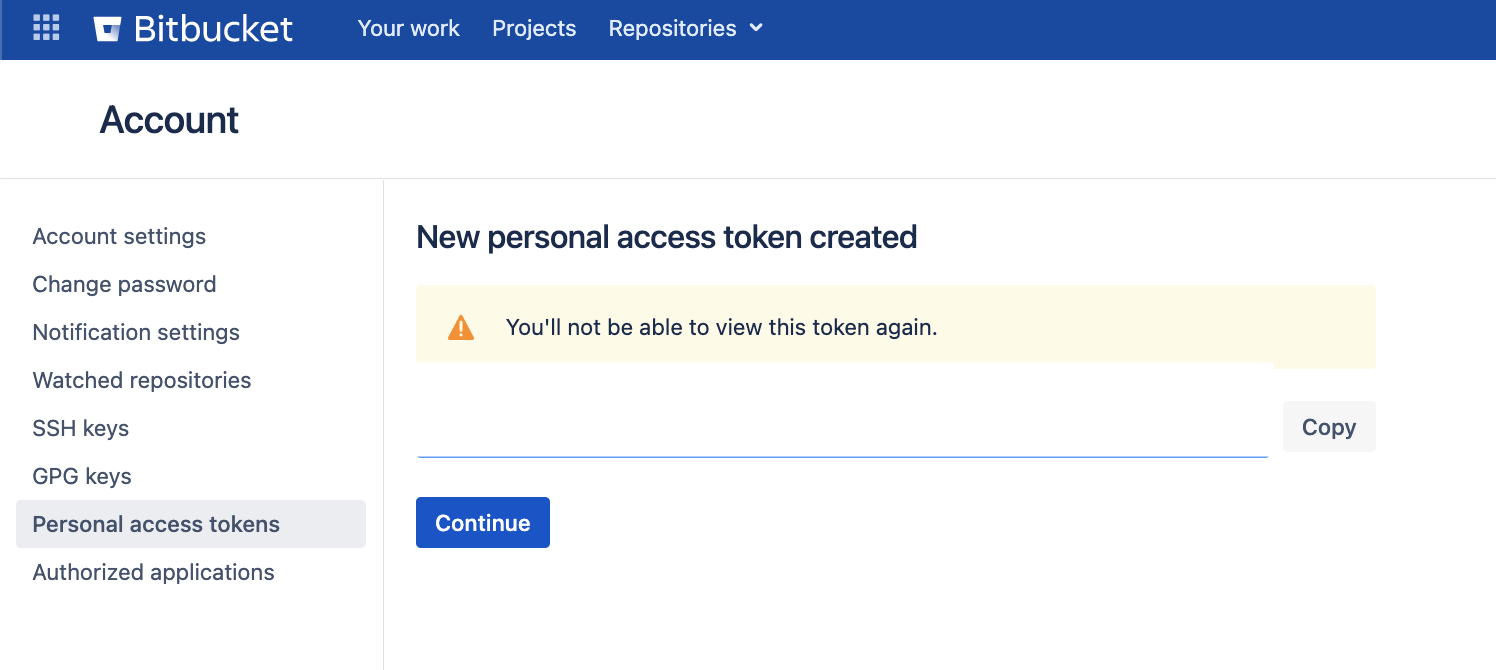
Task: Select the generated token text field
Action: pos(842,427)
